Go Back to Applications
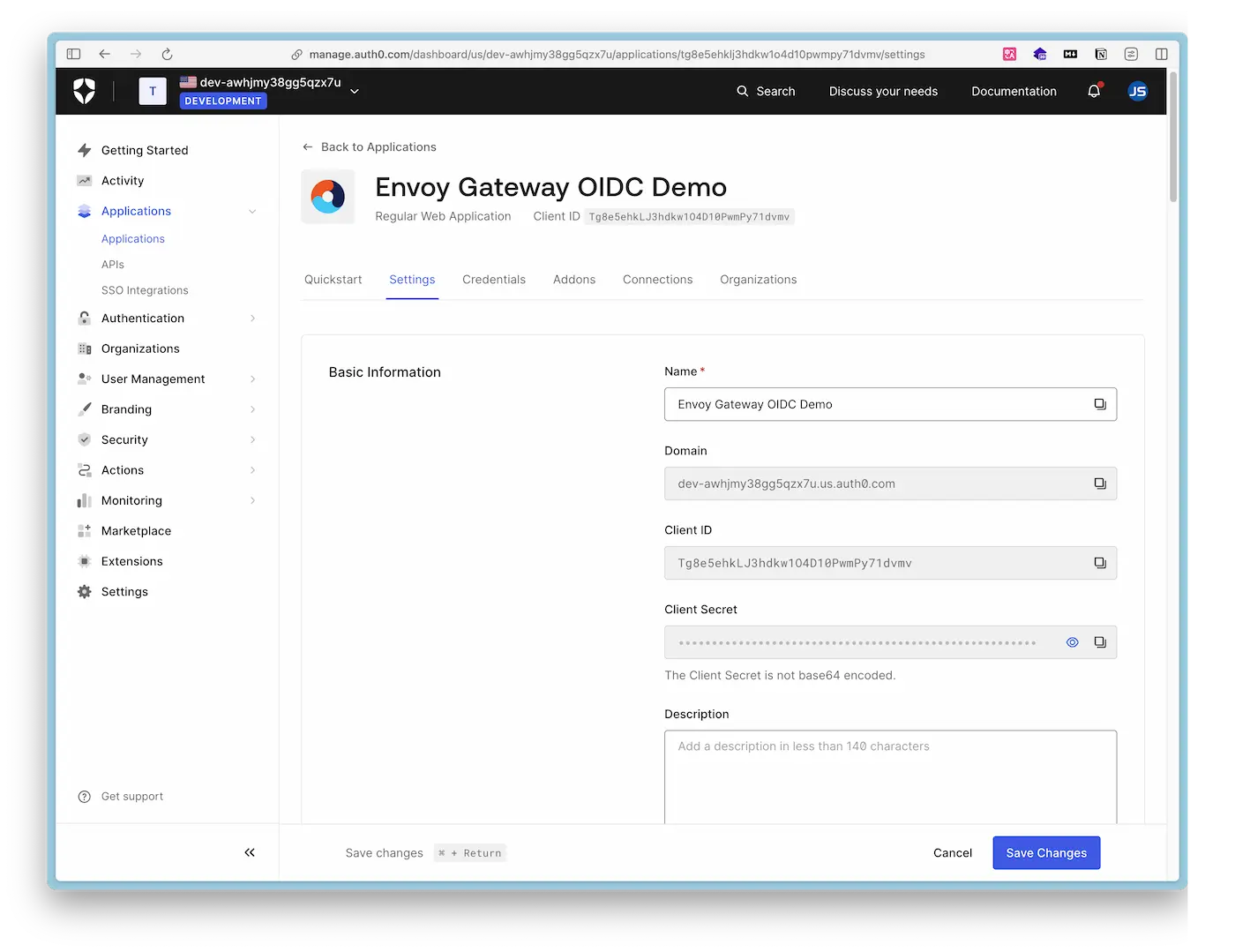This screenshot has height=952, width=1235. coord(370,147)
